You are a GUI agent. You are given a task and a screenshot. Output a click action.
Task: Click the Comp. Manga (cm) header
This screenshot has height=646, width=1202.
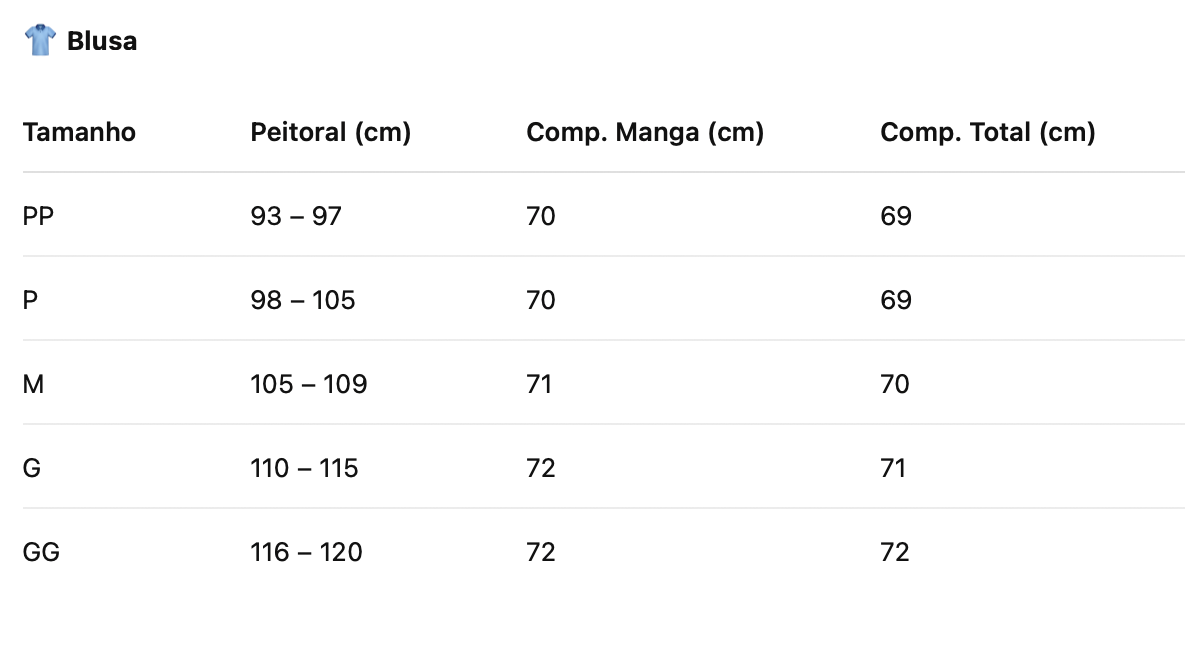[x=645, y=132]
